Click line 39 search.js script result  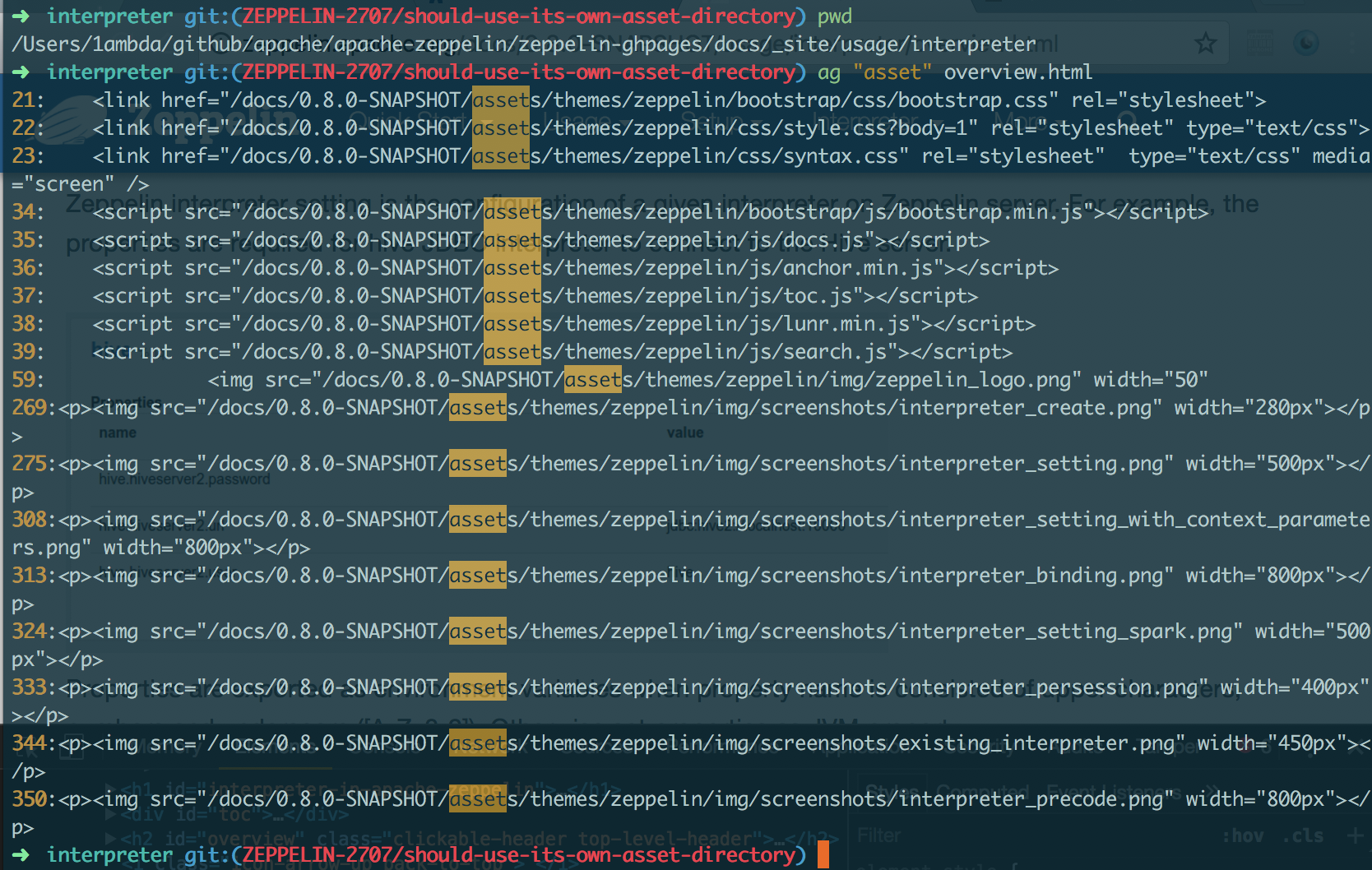click(512, 352)
